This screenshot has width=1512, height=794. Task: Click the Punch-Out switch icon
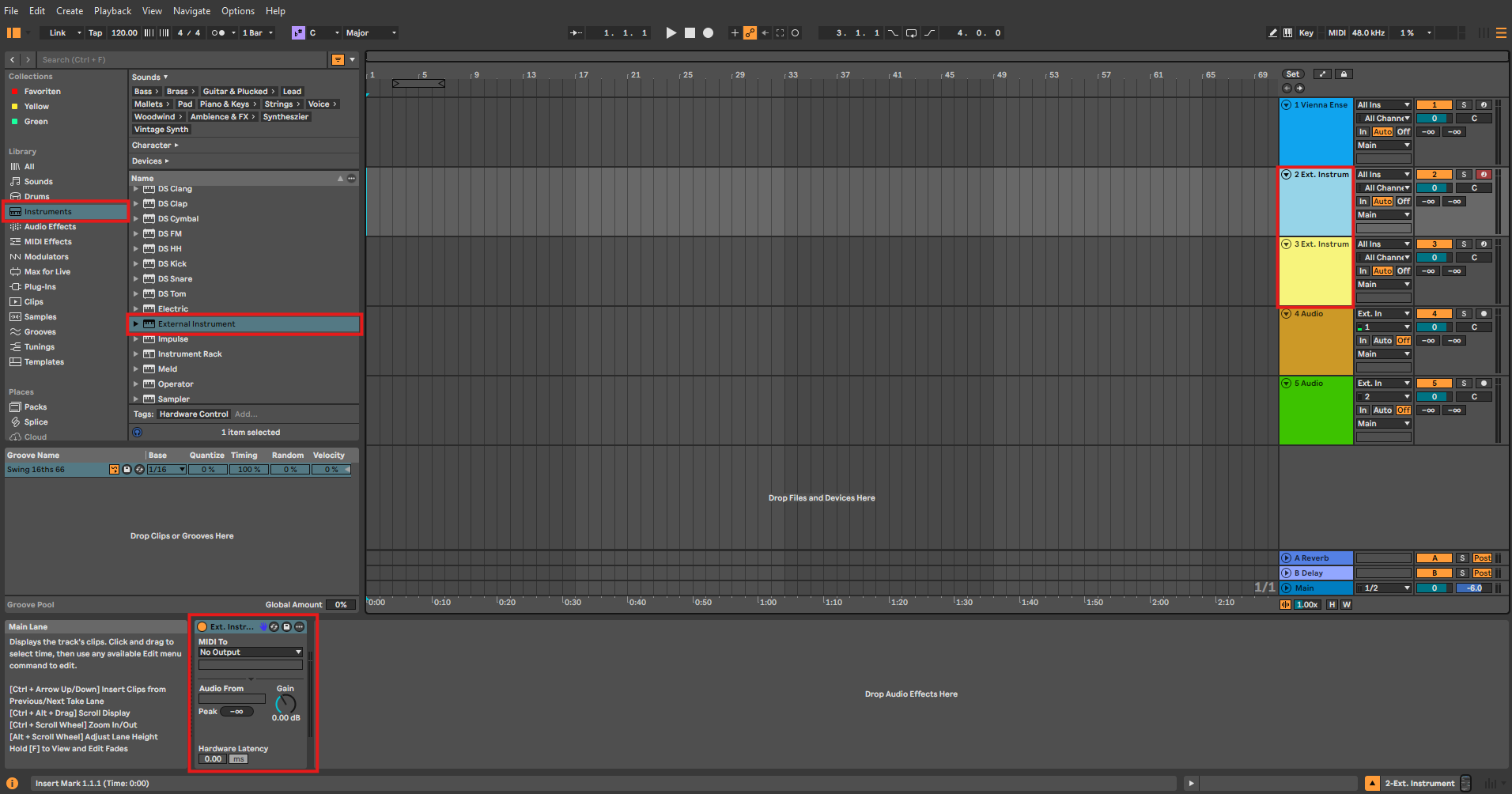pyautogui.click(x=929, y=33)
